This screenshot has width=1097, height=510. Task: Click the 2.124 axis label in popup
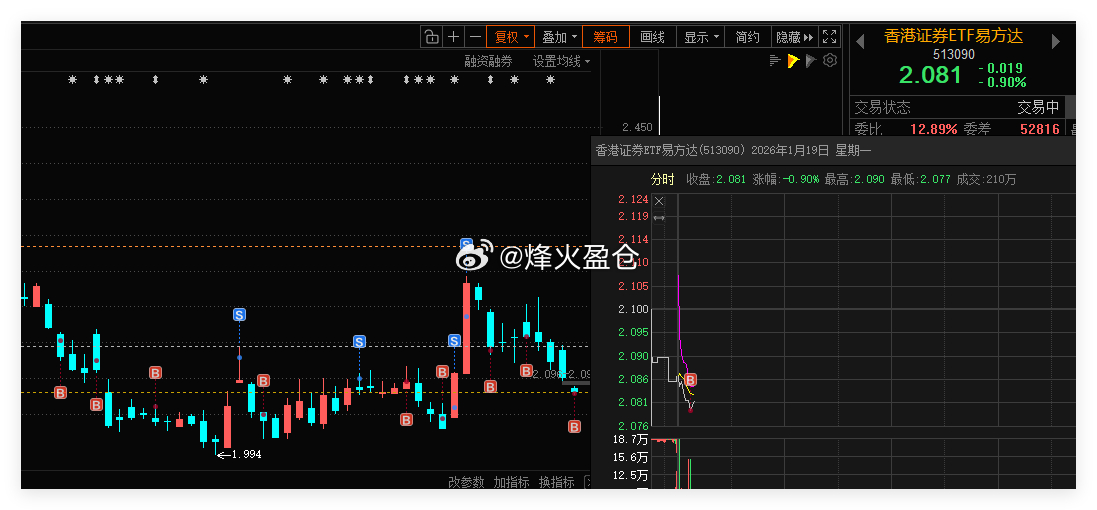click(x=633, y=199)
